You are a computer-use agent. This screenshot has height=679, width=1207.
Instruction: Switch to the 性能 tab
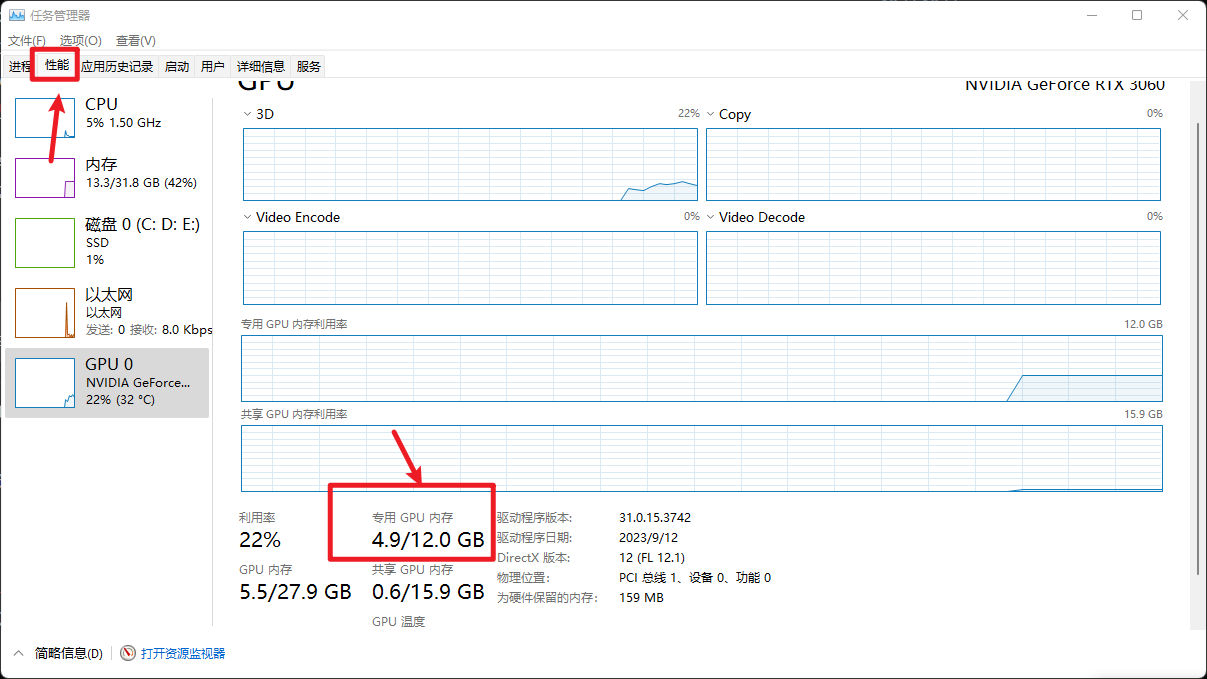pyautogui.click(x=57, y=66)
